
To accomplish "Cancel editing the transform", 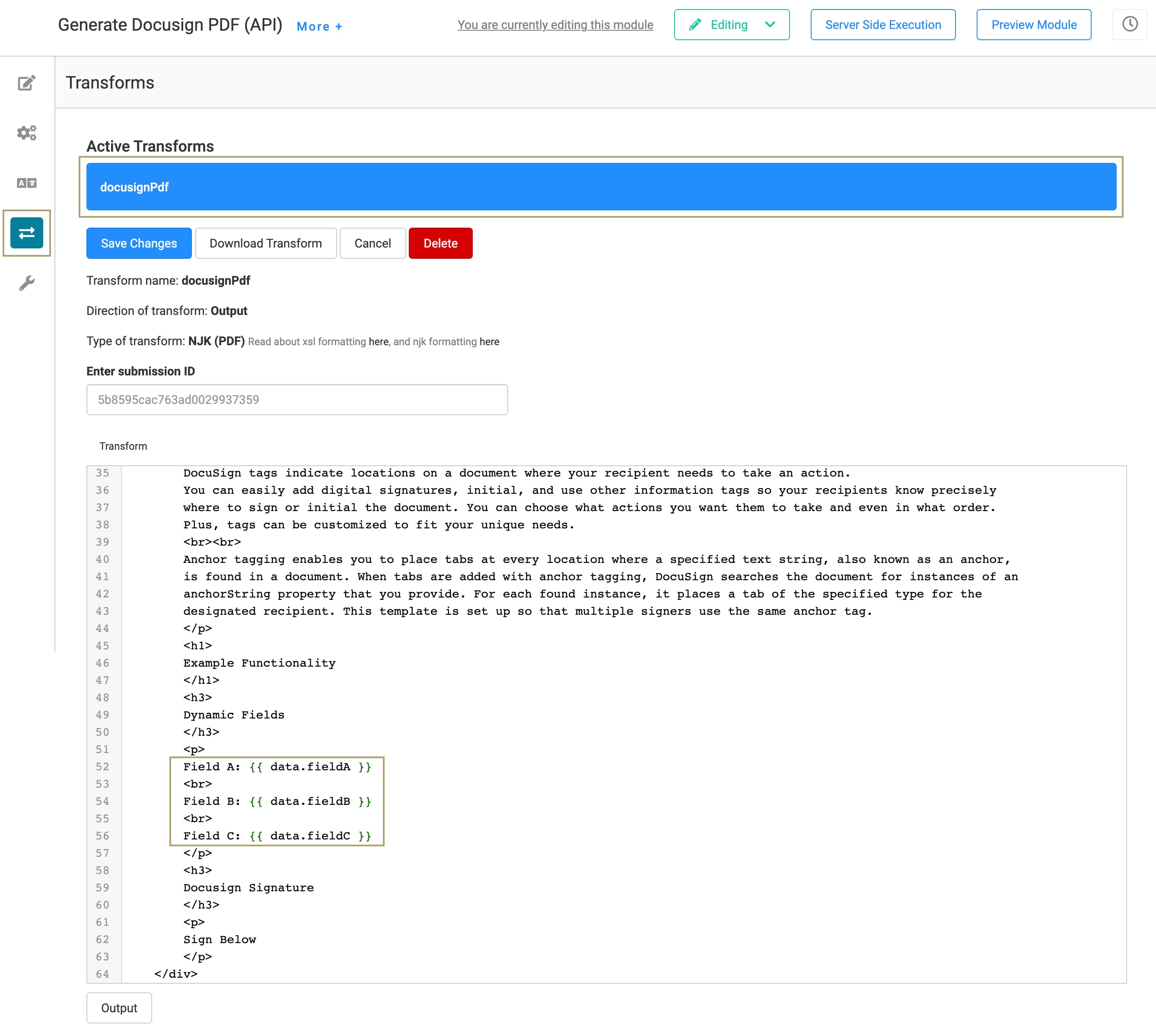I will tap(373, 243).
